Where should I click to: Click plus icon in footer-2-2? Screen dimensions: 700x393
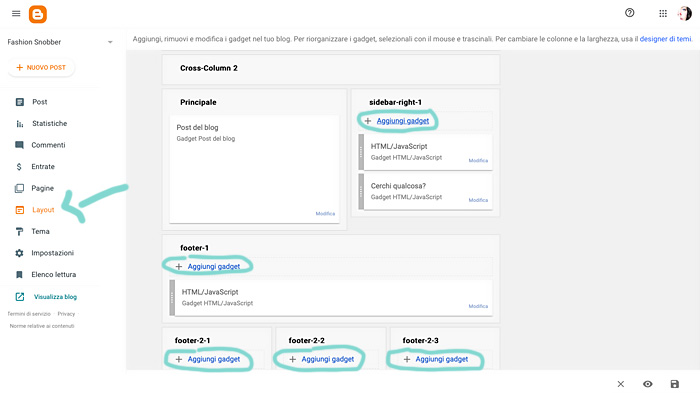292,360
